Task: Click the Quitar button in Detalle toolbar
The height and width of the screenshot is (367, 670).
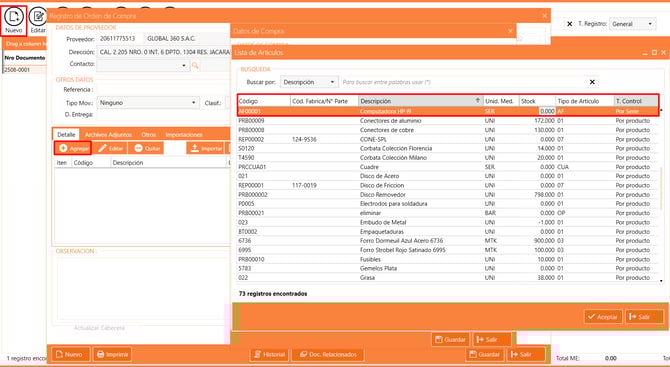Action: 146,148
